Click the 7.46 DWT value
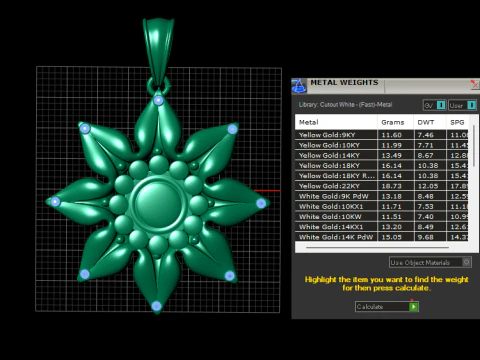Viewport: 480px width, 360px height. (426, 135)
